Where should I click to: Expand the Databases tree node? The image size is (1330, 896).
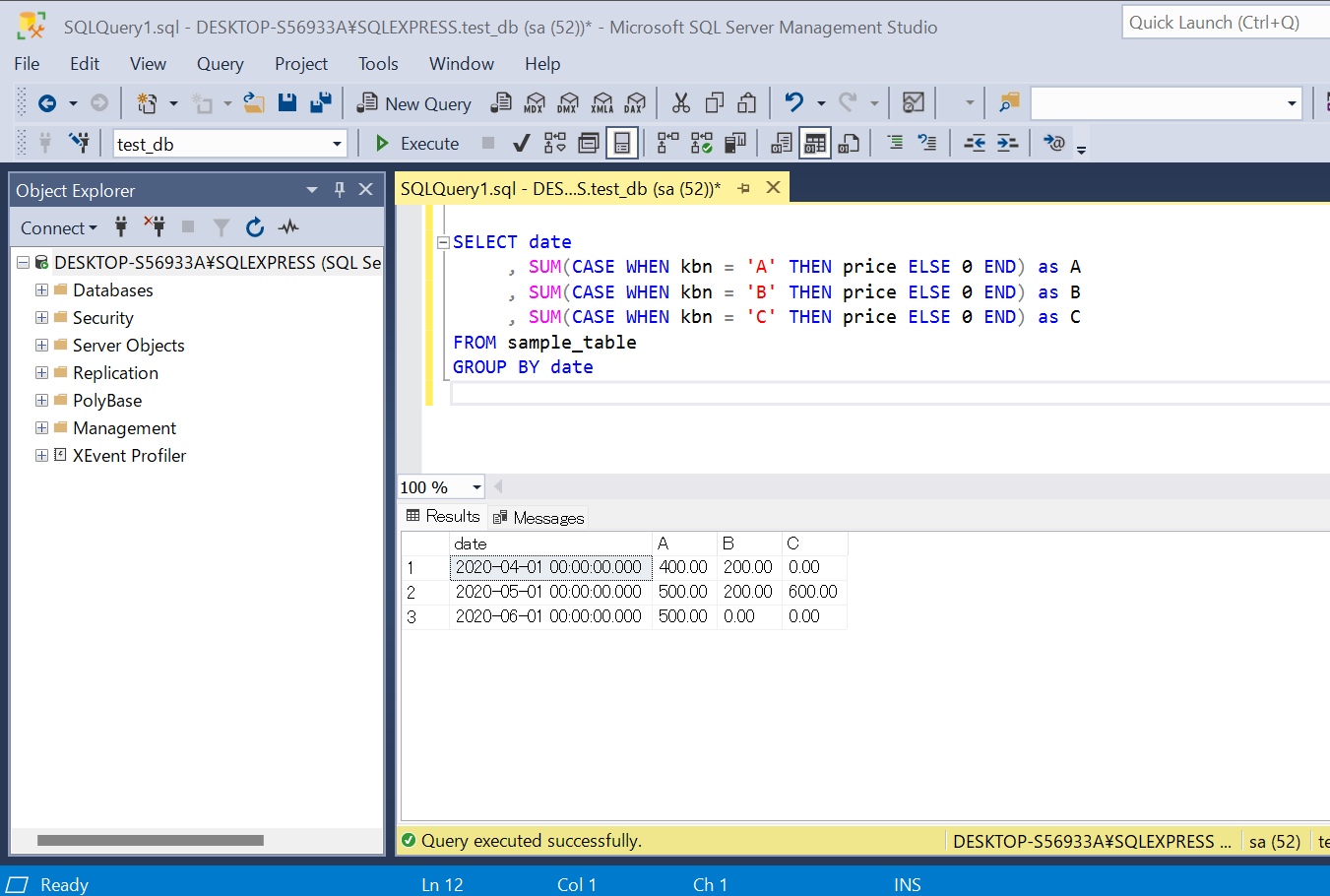[41, 290]
